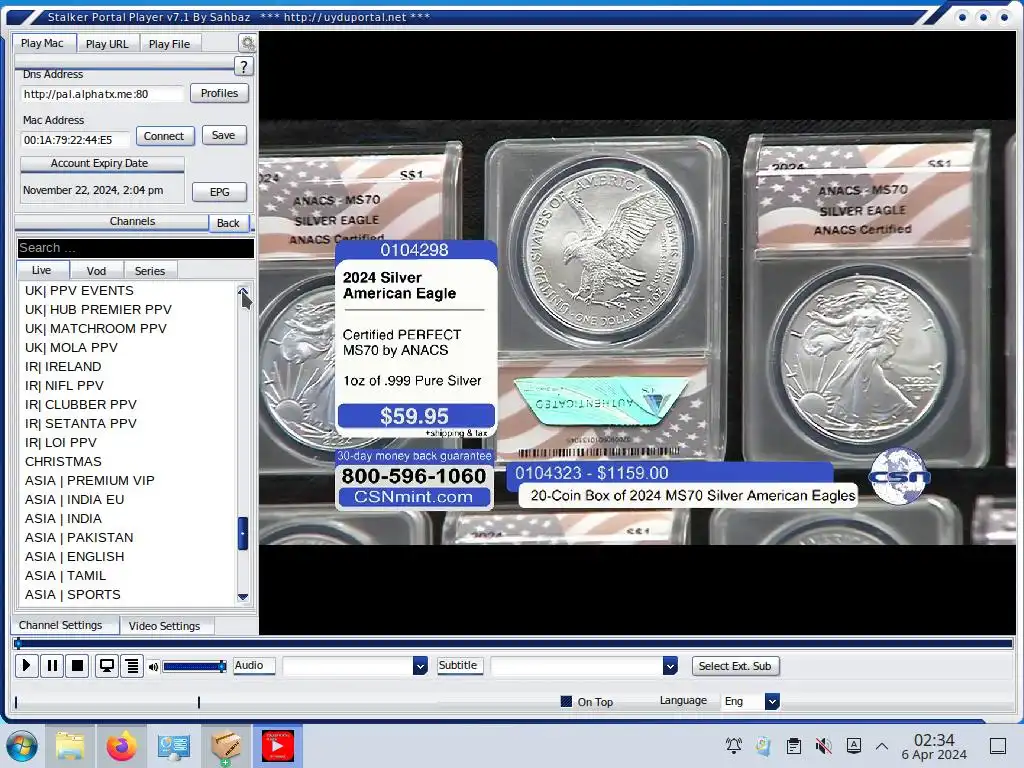Select the Vod tab
This screenshot has height=768, width=1024.
click(96, 270)
